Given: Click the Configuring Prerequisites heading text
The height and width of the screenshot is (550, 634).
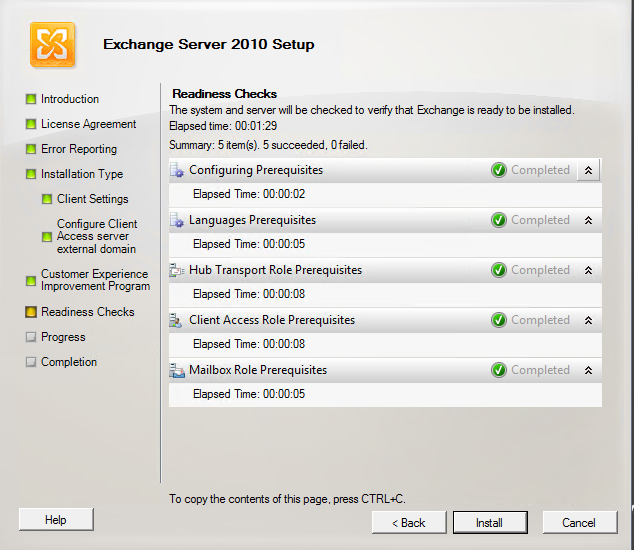Looking at the screenshot, I should click(256, 170).
